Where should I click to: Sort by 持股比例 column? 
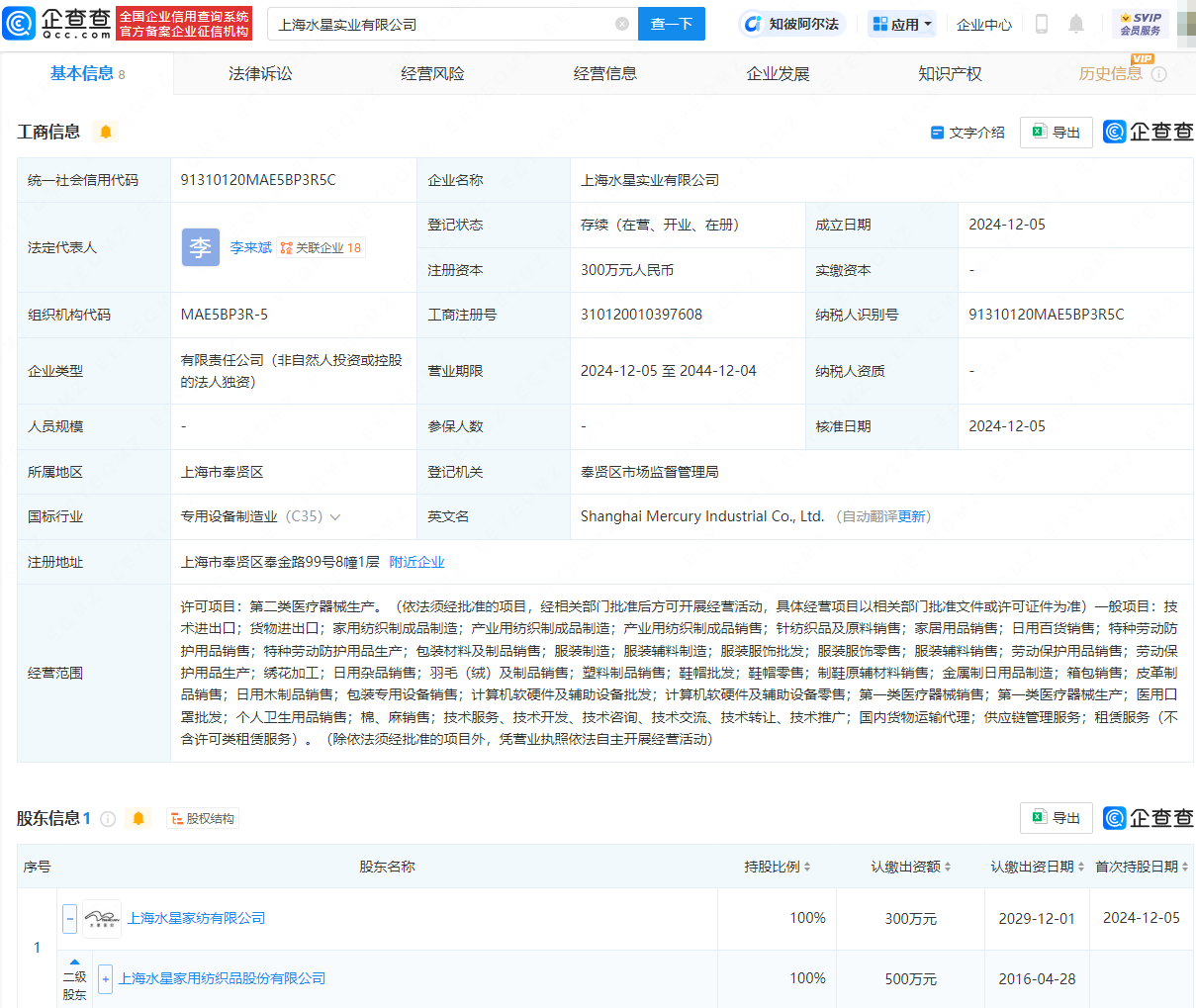point(778,867)
